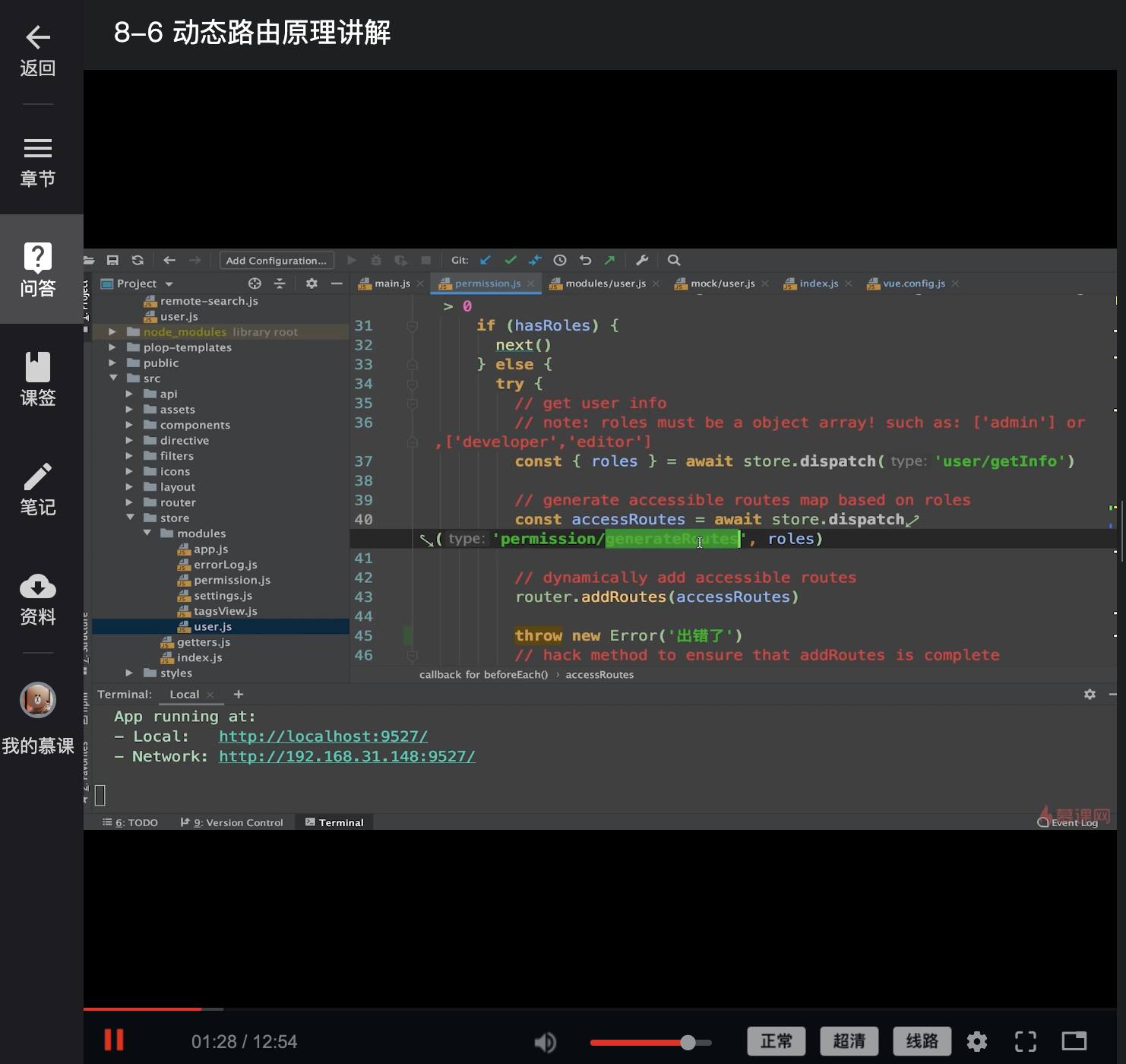Open Project panel settings gear

click(312, 283)
